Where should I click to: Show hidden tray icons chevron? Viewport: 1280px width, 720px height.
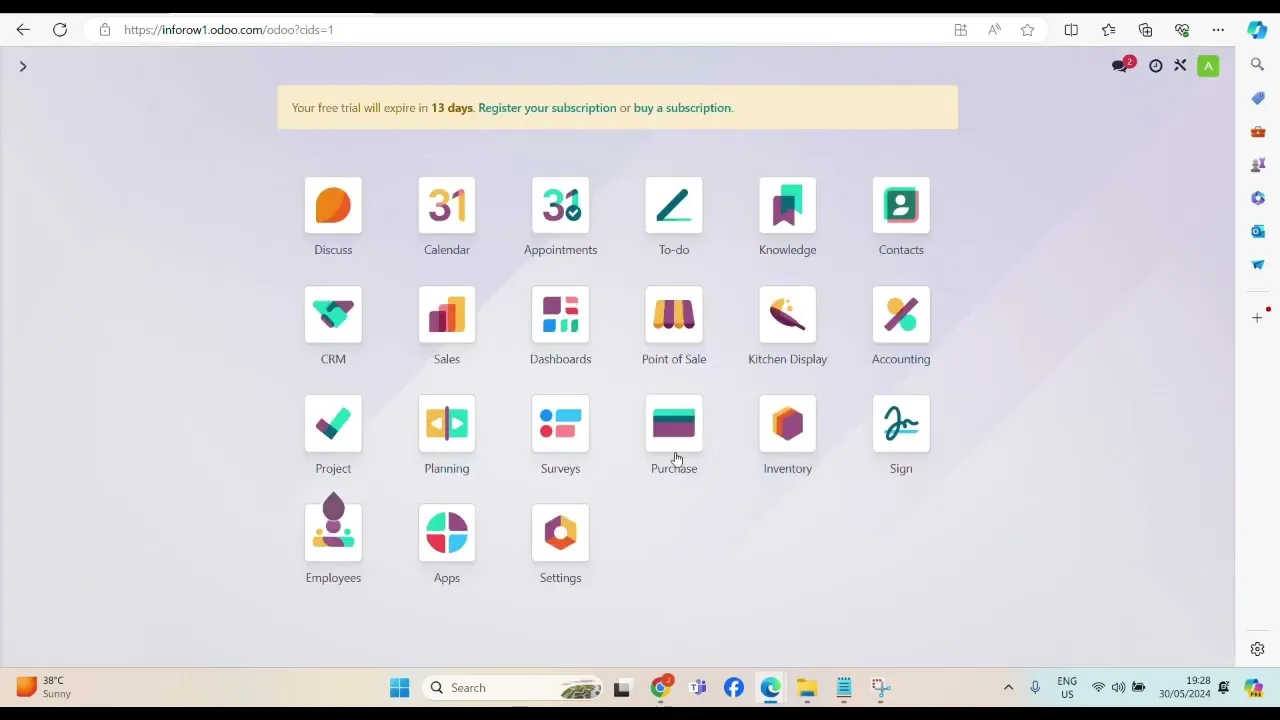1008,688
